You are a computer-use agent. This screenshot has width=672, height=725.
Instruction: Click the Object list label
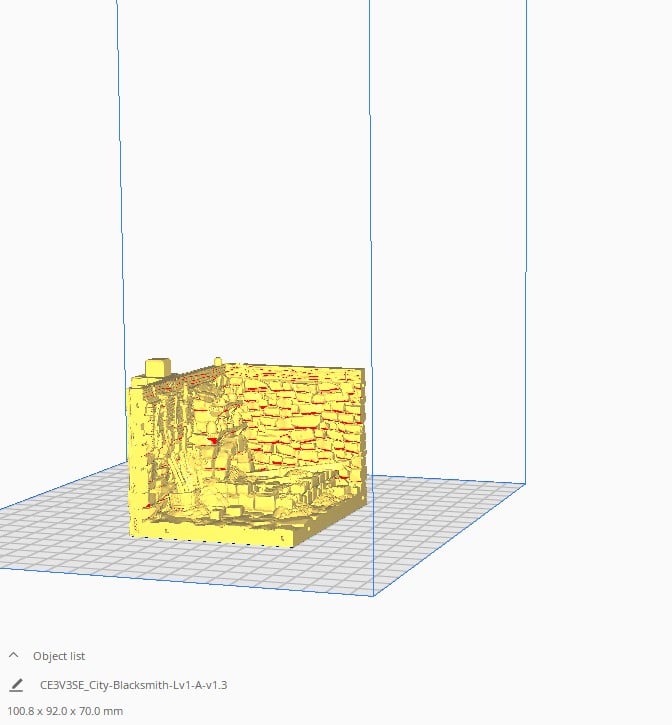(59, 656)
